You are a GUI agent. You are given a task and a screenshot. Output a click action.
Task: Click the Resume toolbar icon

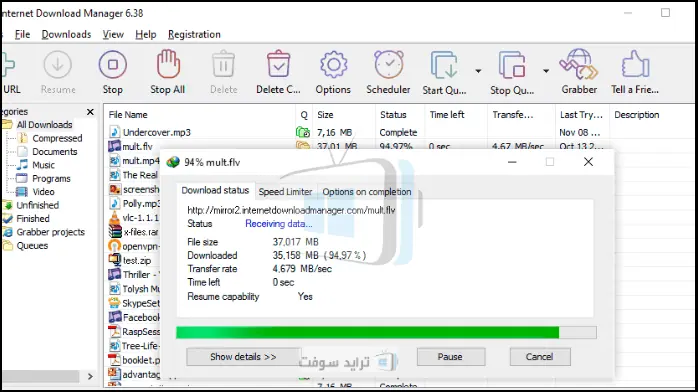(x=57, y=65)
